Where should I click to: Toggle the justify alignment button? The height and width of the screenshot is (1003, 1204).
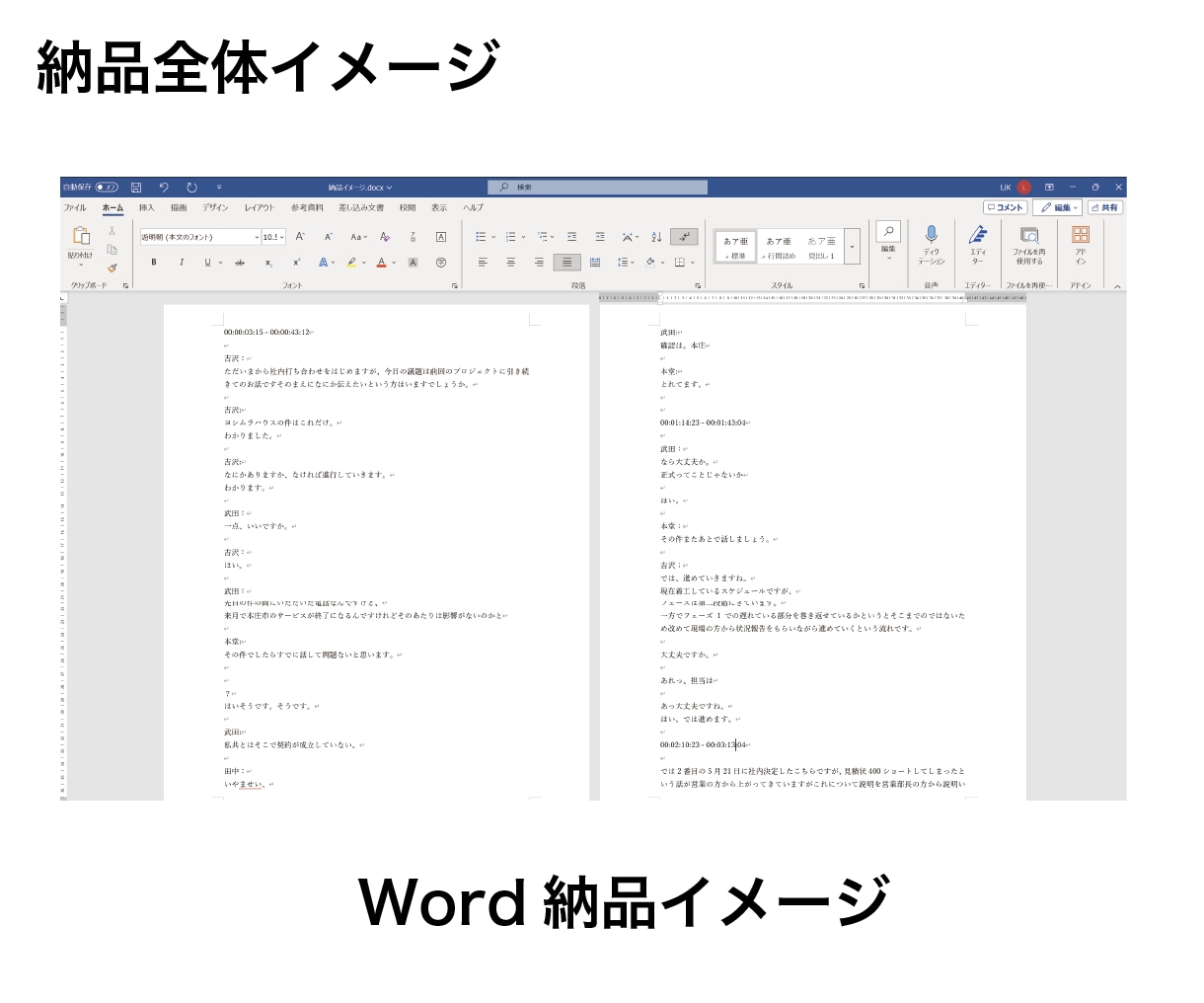(566, 263)
